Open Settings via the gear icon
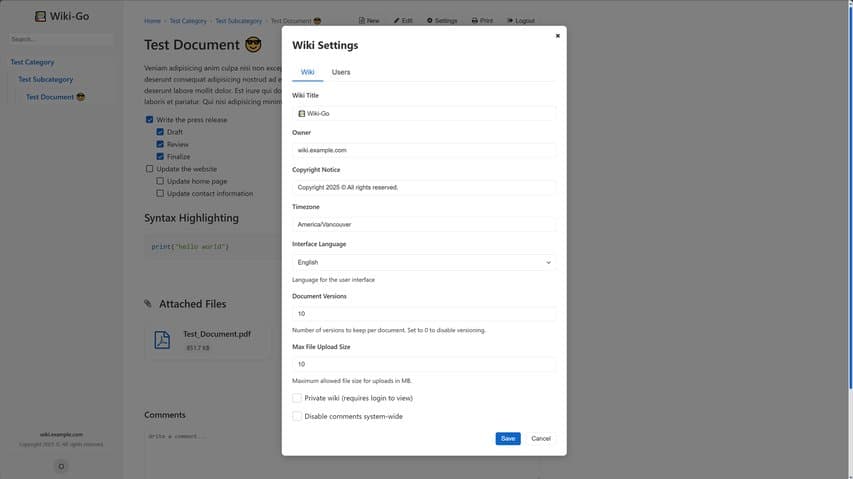Image resolution: width=853 pixels, height=479 pixels. point(430,21)
